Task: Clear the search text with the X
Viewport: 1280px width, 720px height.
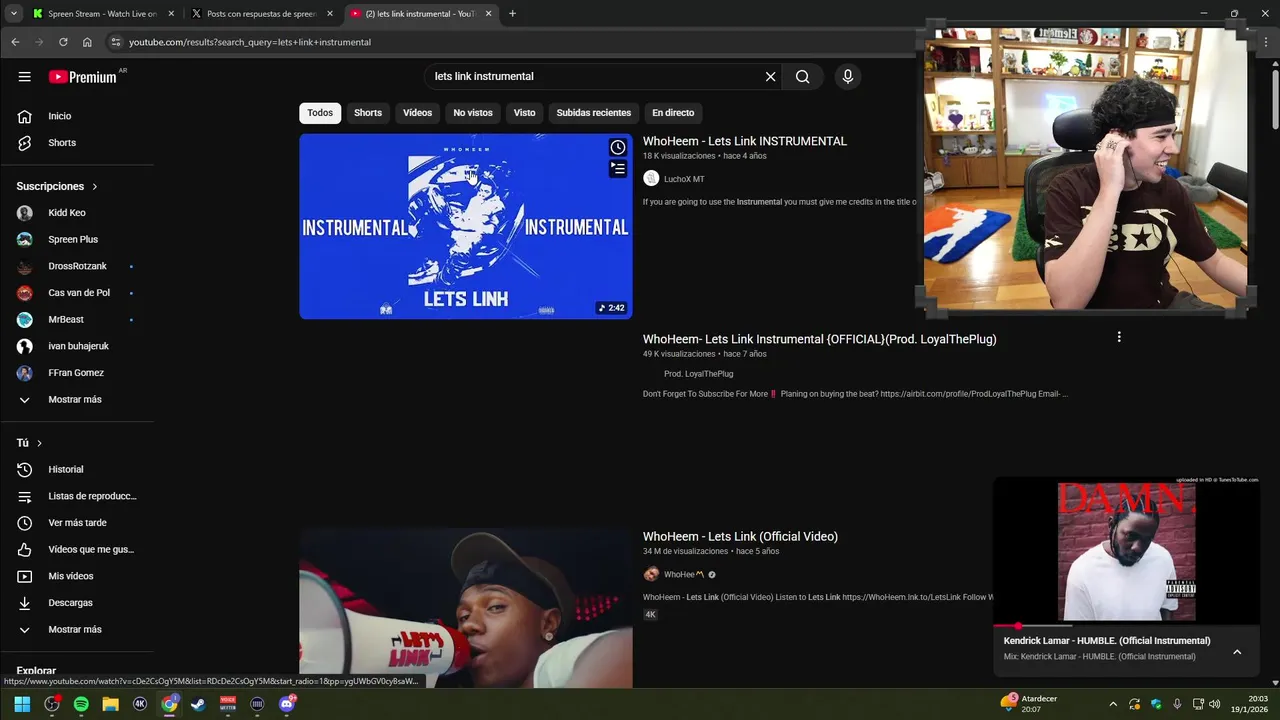Action: click(x=770, y=77)
